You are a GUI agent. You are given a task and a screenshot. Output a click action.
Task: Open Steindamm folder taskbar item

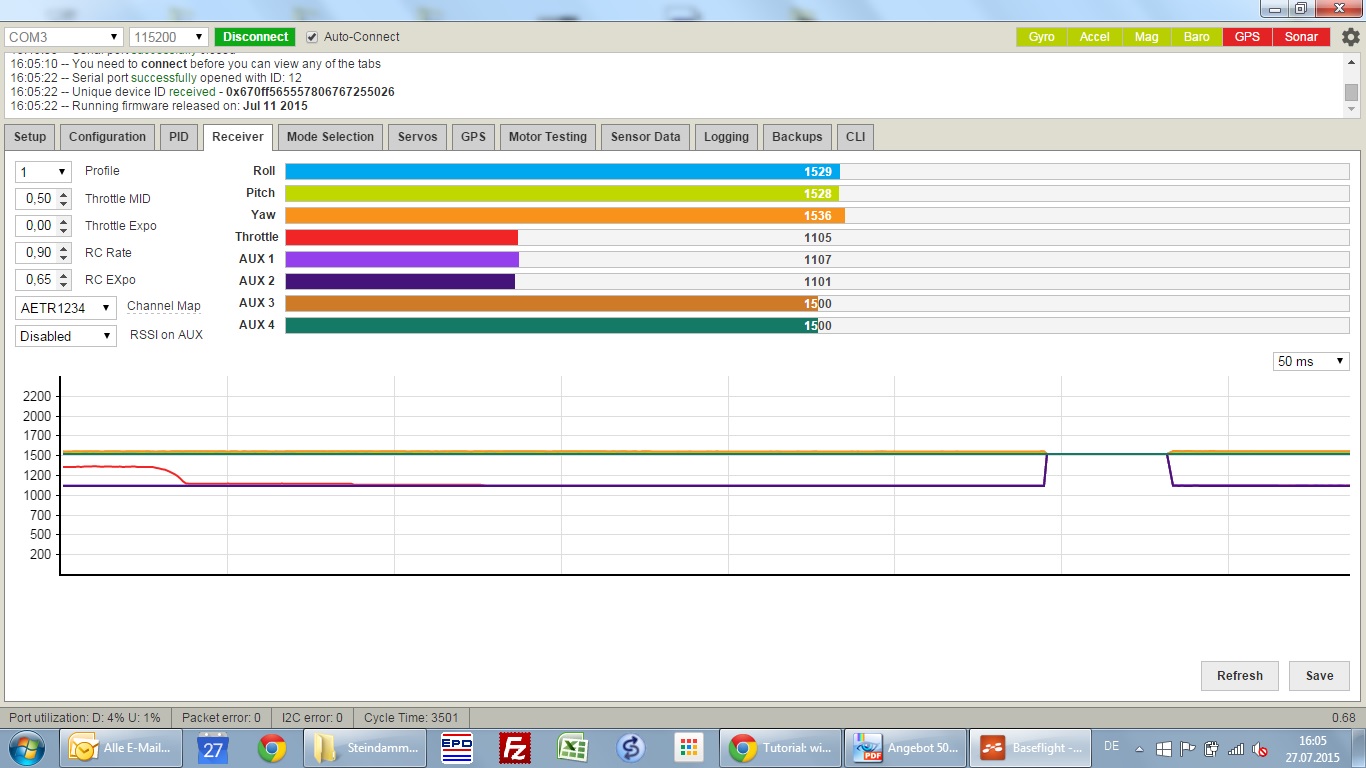[x=367, y=747]
